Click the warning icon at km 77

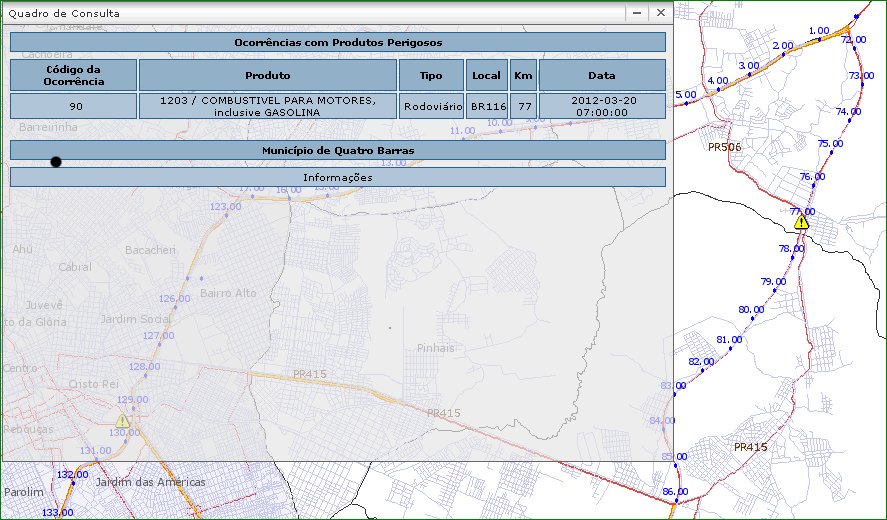pyautogui.click(x=801, y=221)
